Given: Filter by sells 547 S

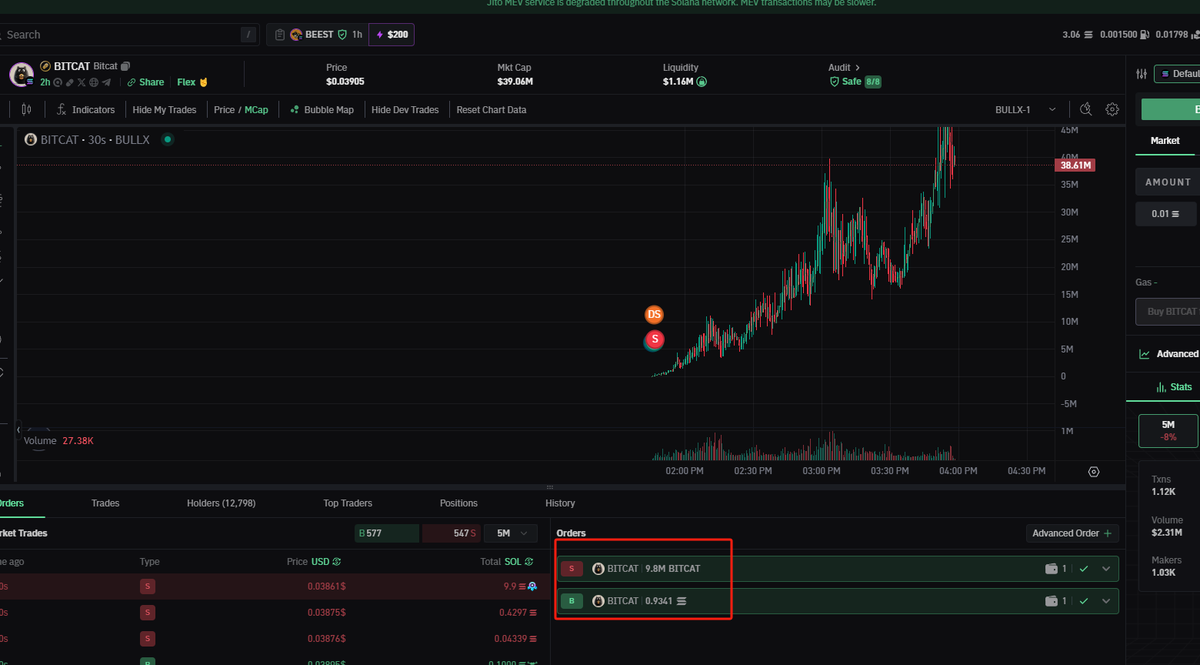Looking at the screenshot, I should [451, 534].
